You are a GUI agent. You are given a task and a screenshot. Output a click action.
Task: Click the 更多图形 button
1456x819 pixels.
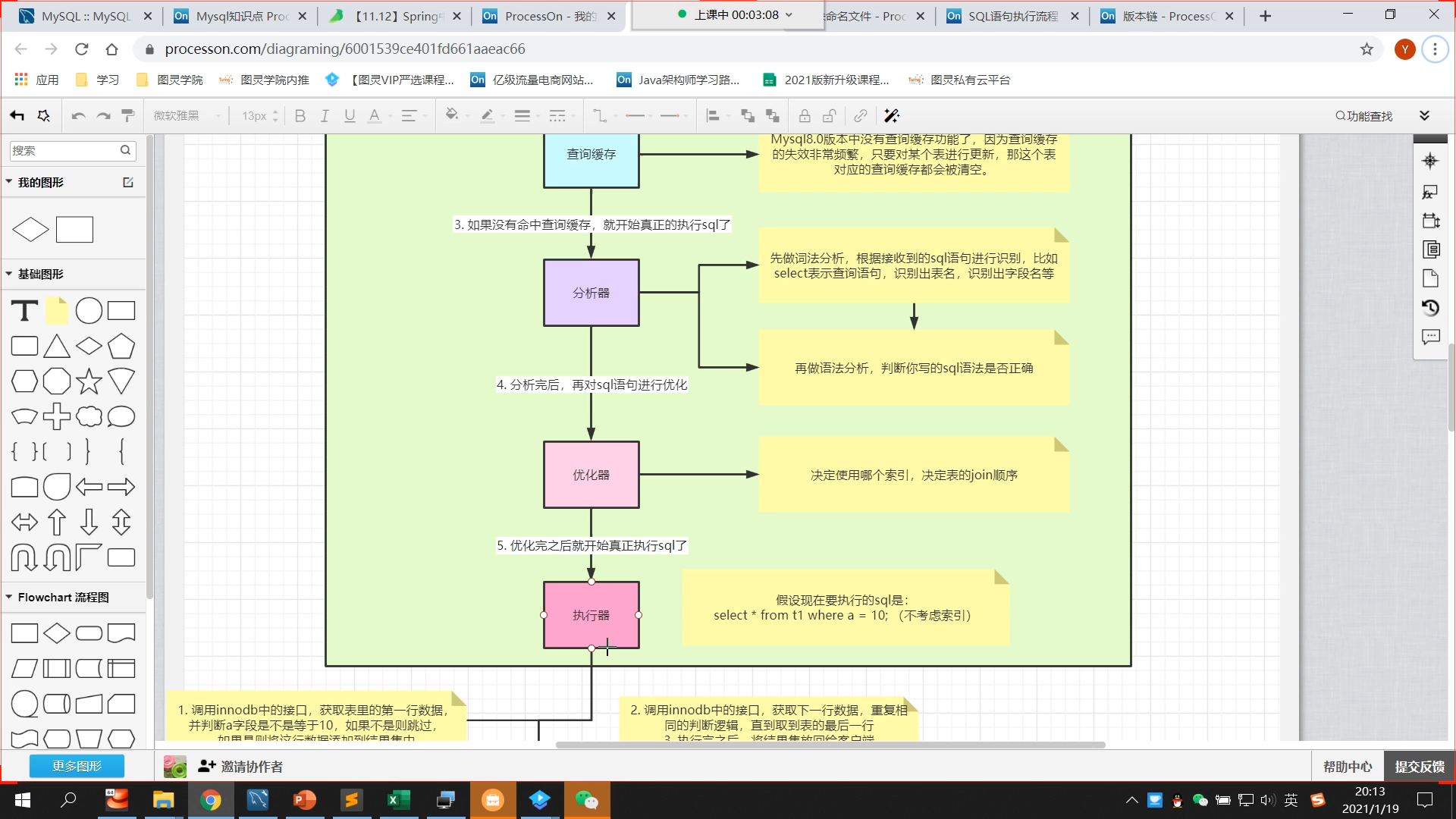[76, 766]
